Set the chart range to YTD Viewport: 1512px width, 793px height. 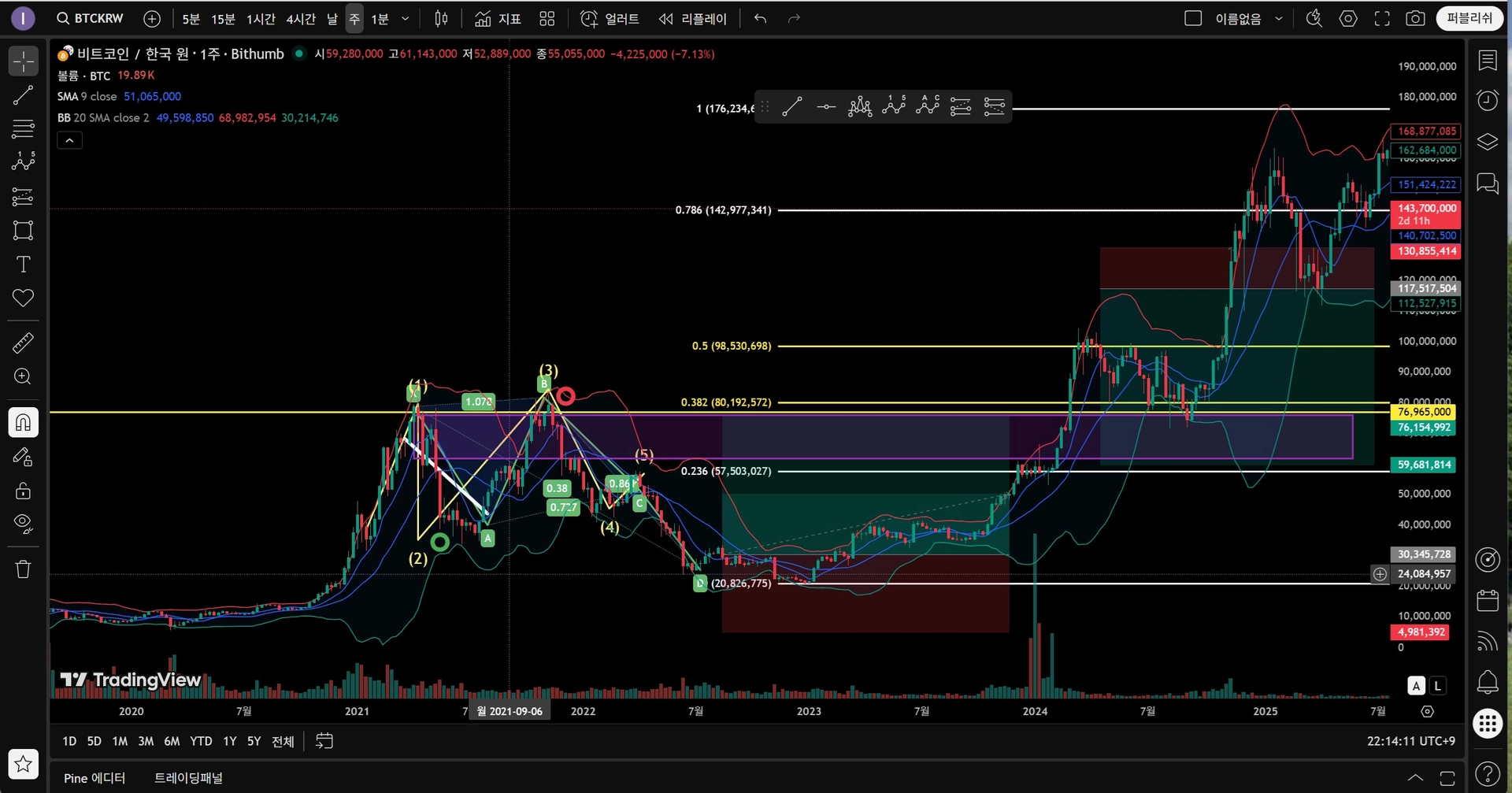click(x=201, y=741)
